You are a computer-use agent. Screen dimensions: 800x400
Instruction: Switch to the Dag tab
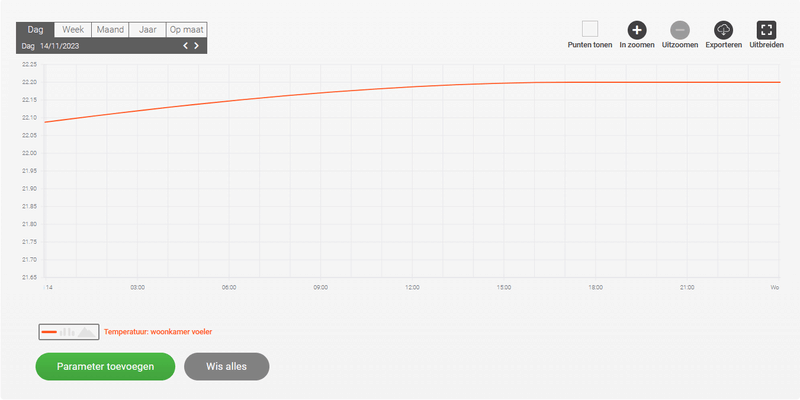[35, 30]
